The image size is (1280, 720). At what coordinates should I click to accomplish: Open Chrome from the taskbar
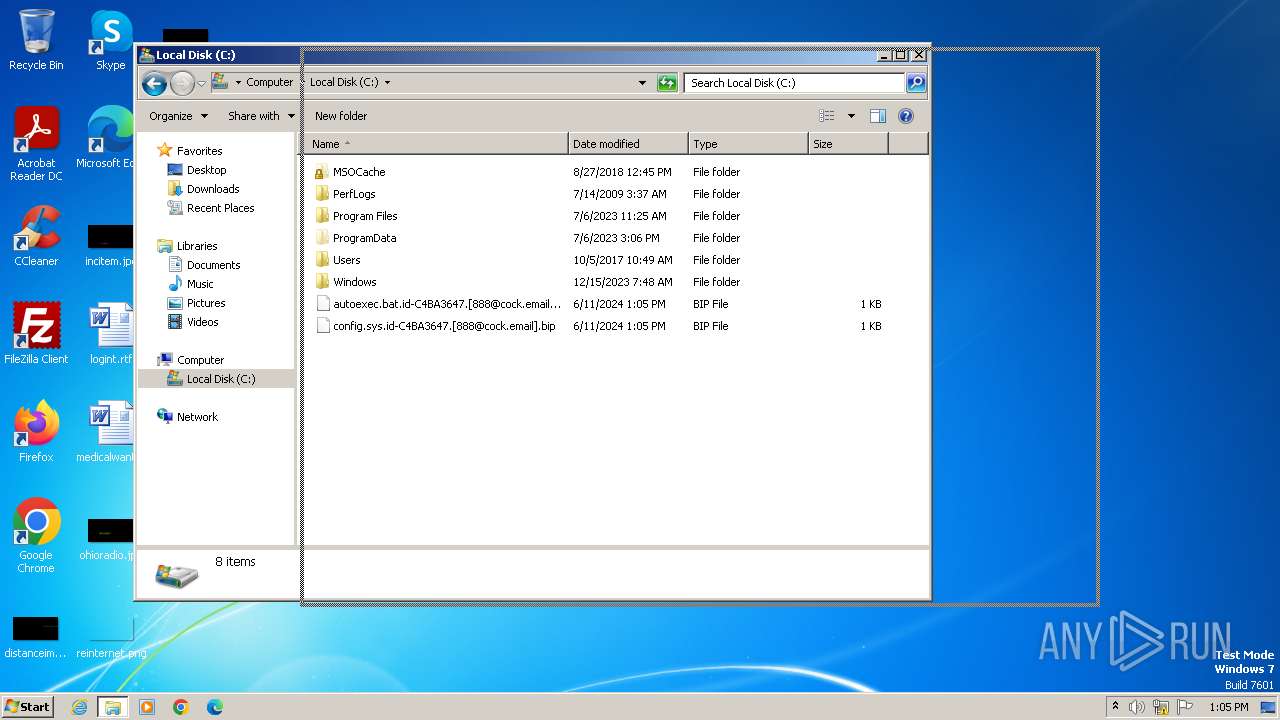(x=181, y=707)
